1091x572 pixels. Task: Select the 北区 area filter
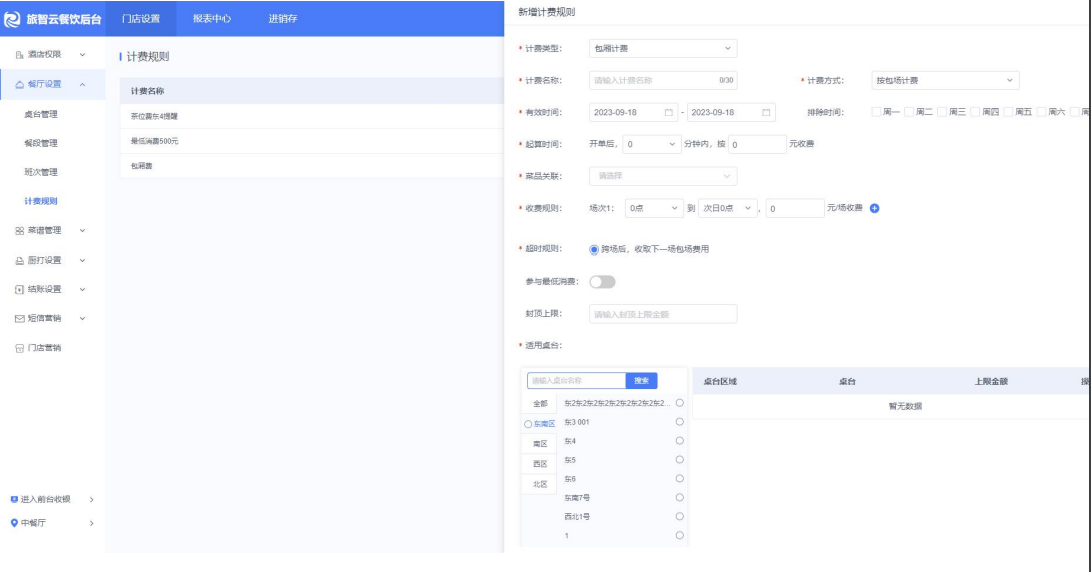click(x=540, y=484)
